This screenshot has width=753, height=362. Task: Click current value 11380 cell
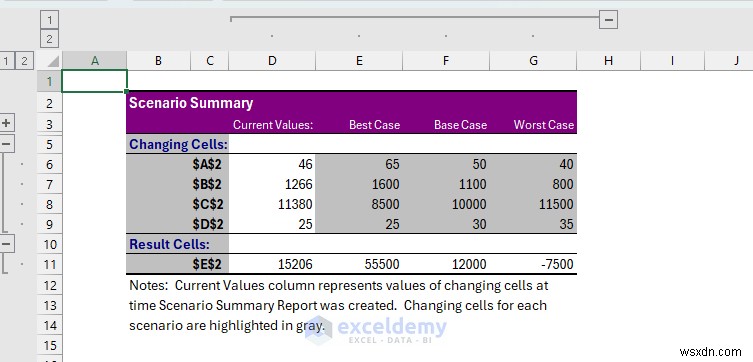[272, 205]
